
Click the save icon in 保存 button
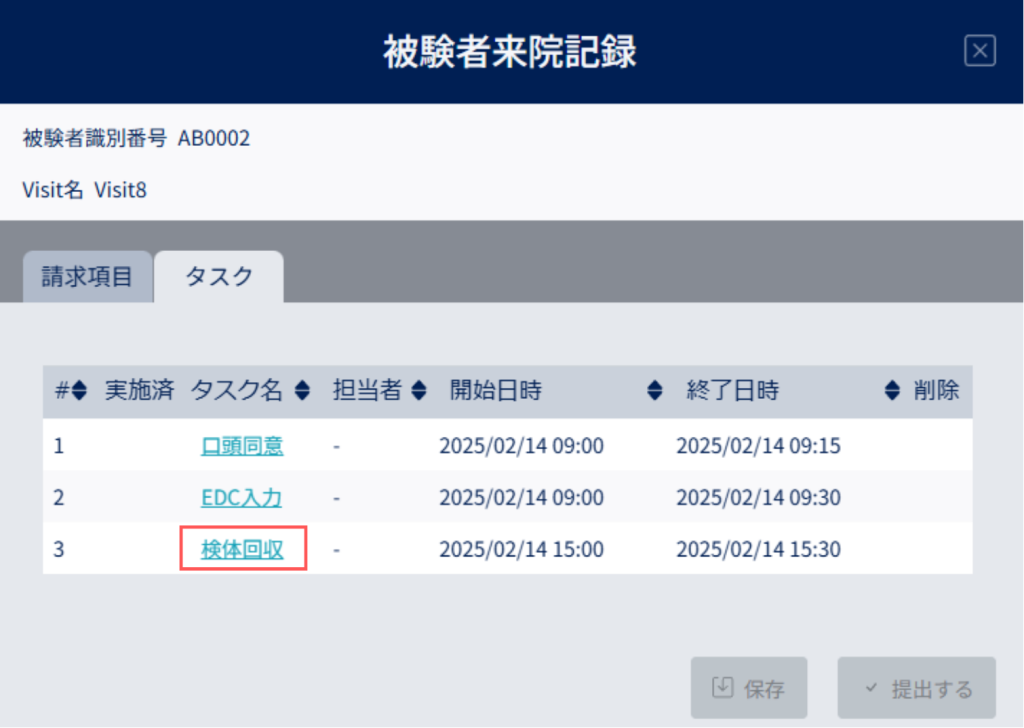pyautogui.click(x=722, y=688)
